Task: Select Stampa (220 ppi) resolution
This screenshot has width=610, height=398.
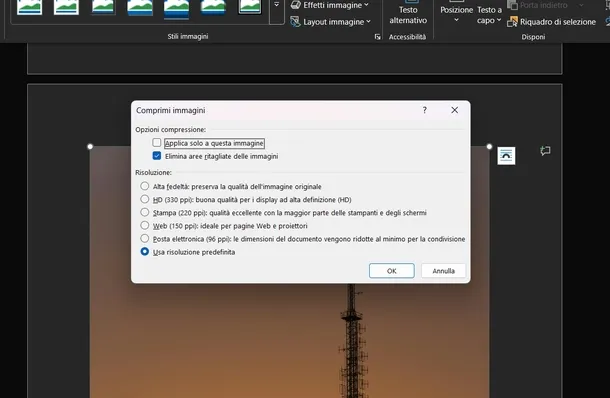Action: tap(145, 212)
